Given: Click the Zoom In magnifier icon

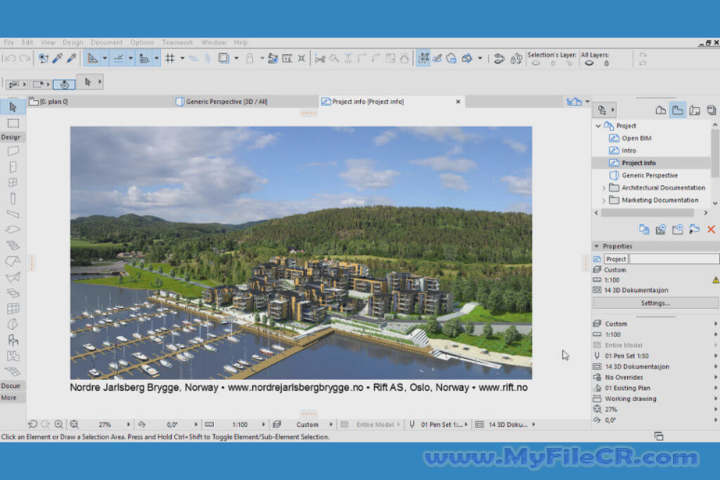Looking at the screenshot, I should 59,424.
